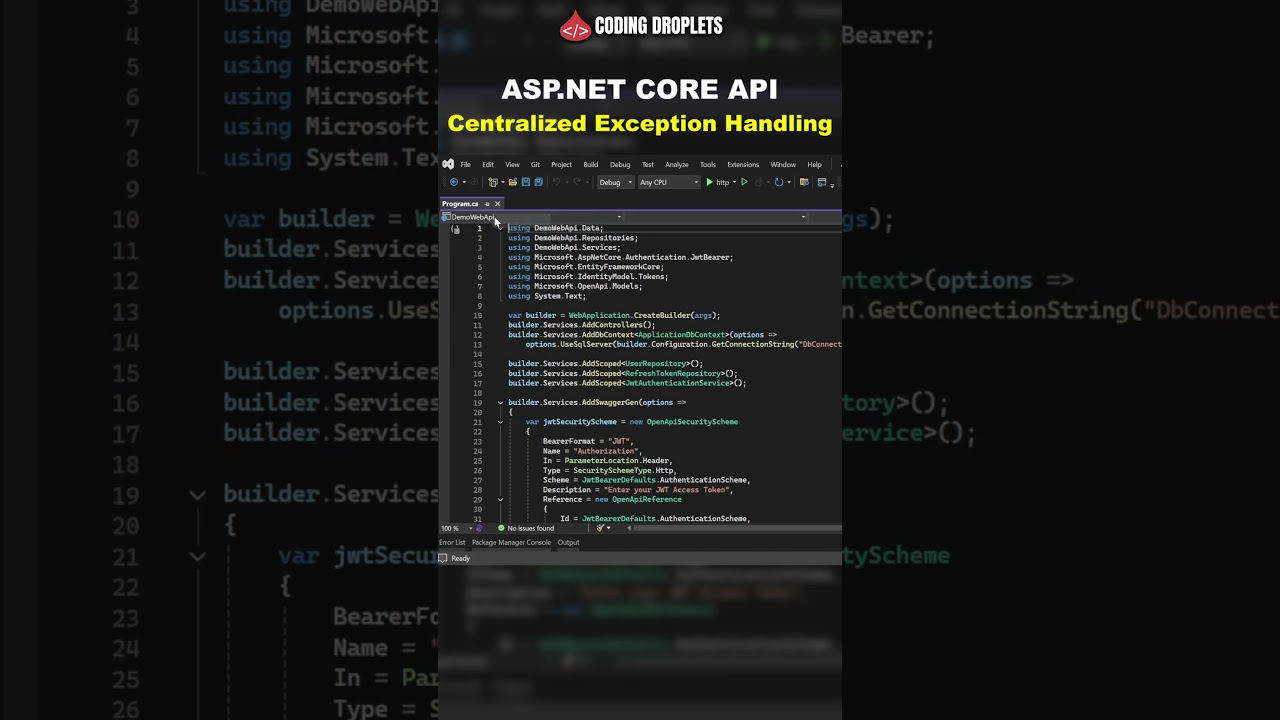Click the Navigate Forward arrow icon
The height and width of the screenshot is (720, 1280).
click(x=474, y=182)
